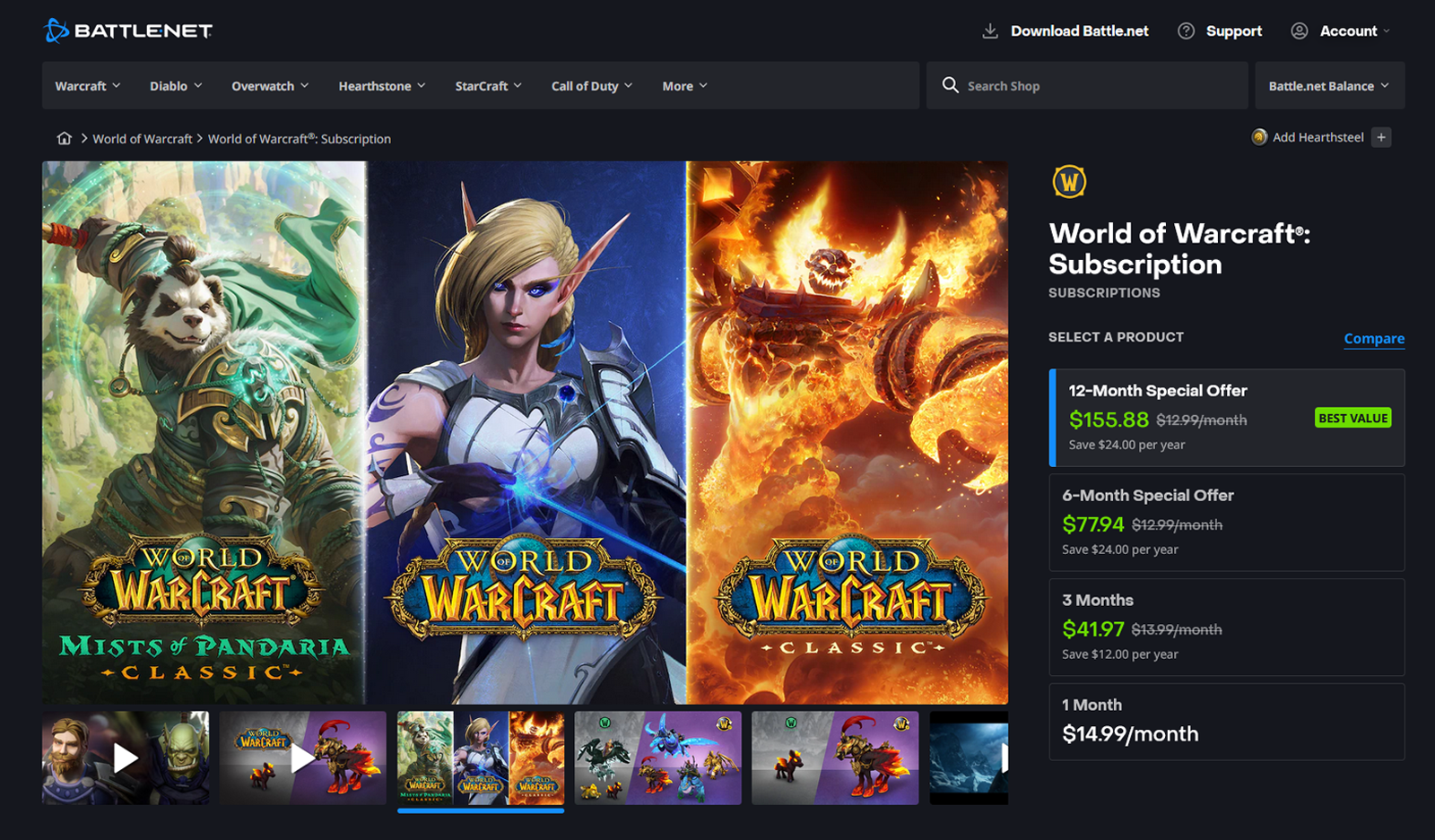Click the plus button beside Add Hearthsteel
The width and height of the screenshot is (1435, 840).
[1381, 137]
